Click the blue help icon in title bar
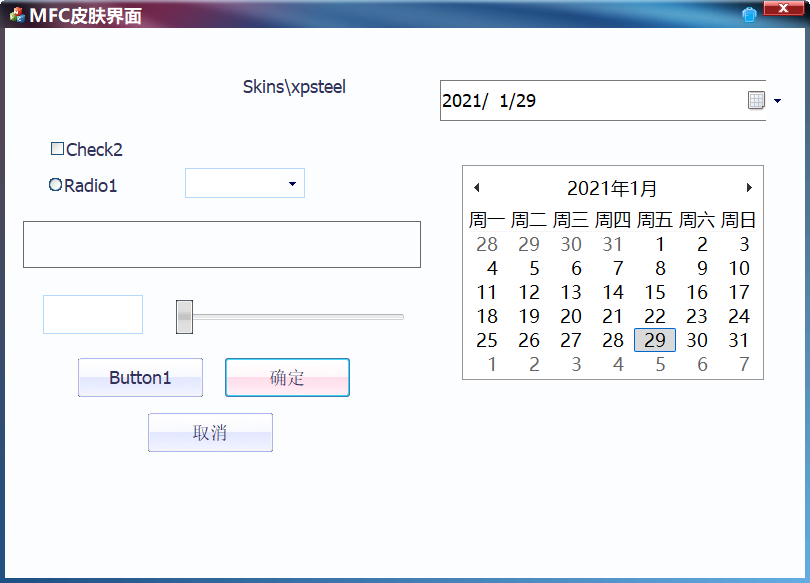 click(x=749, y=15)
